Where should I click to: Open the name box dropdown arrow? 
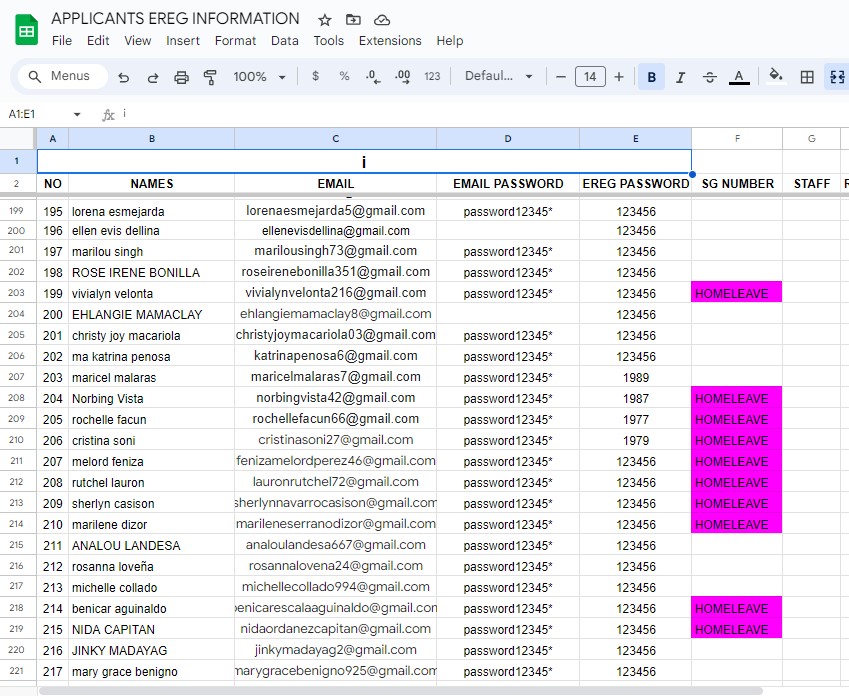coord(77,114)
